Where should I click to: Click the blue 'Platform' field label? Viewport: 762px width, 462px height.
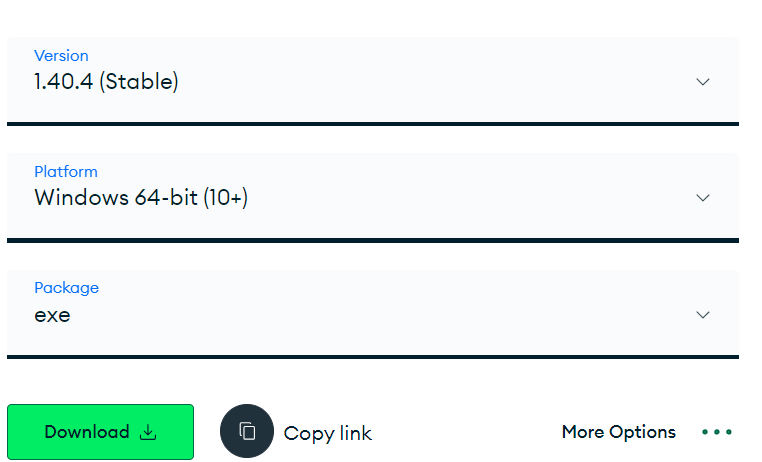coord(66,172)
